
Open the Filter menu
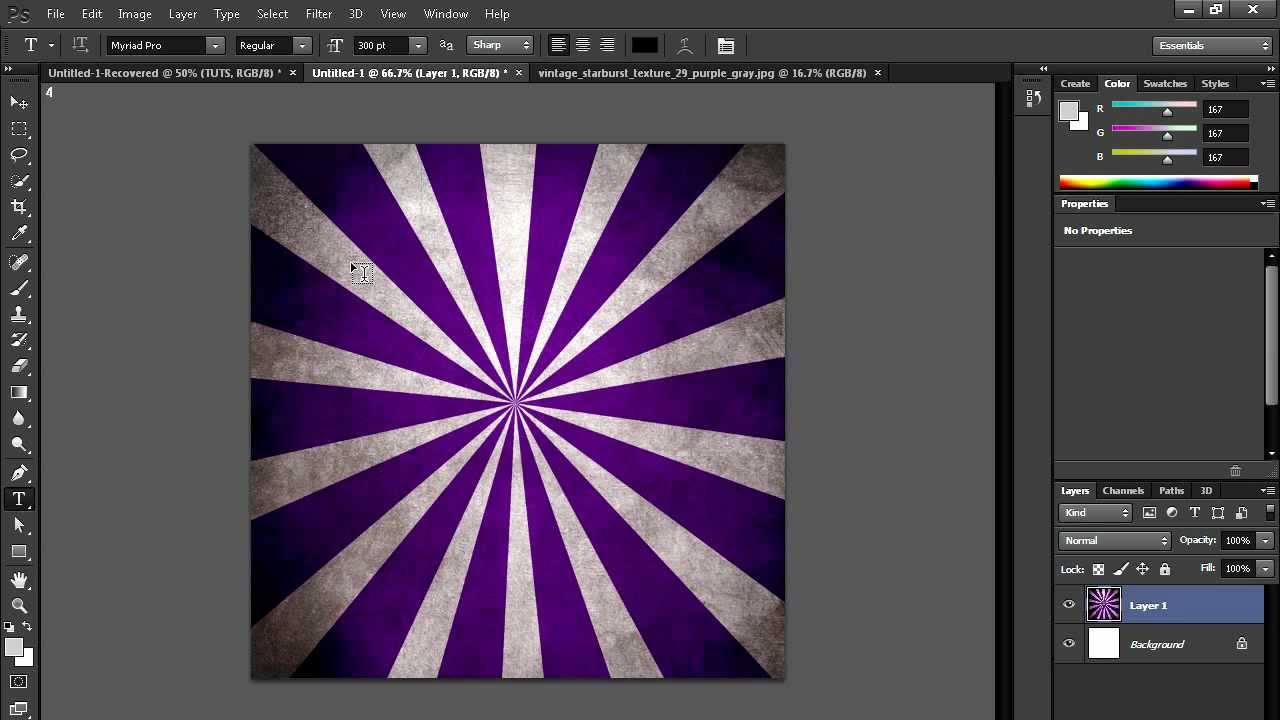click(x=319, y=14)
